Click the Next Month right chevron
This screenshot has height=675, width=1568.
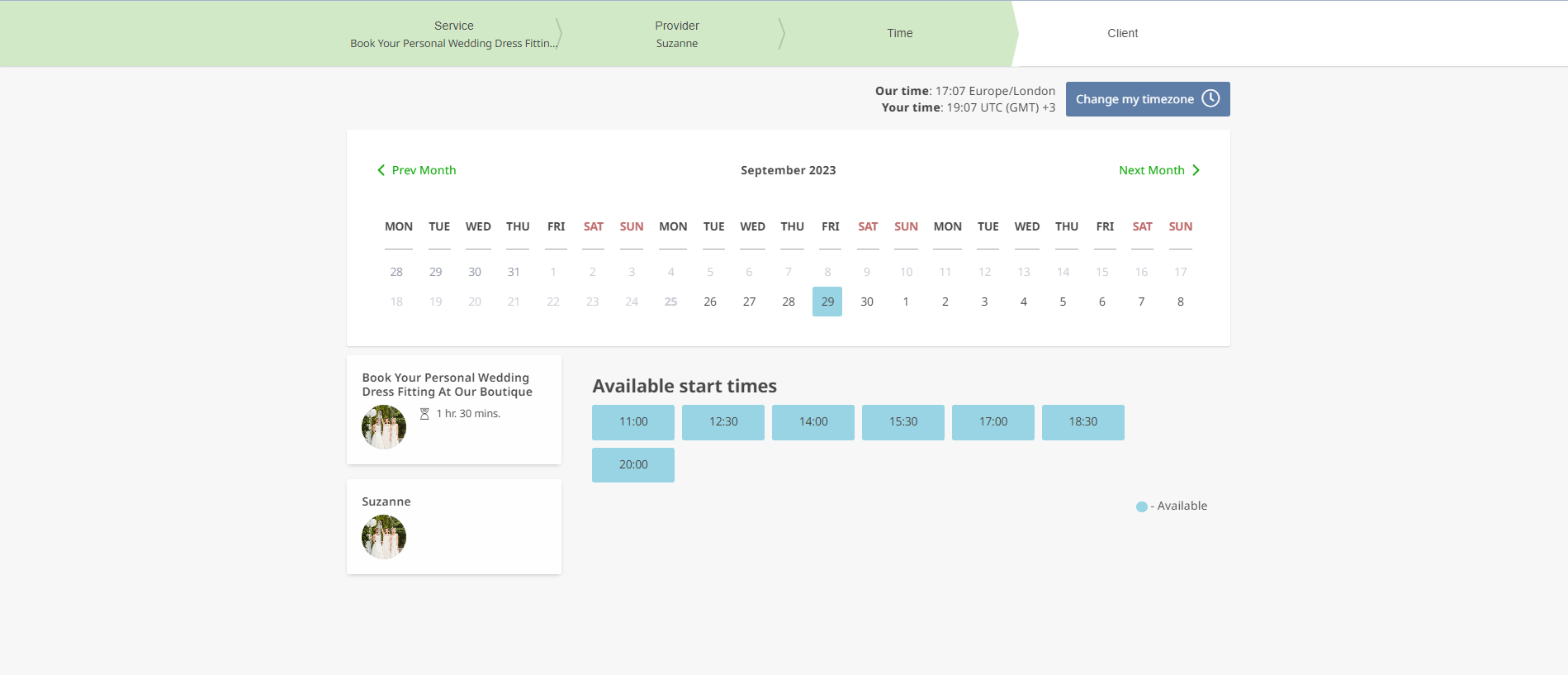[1196, 170]
